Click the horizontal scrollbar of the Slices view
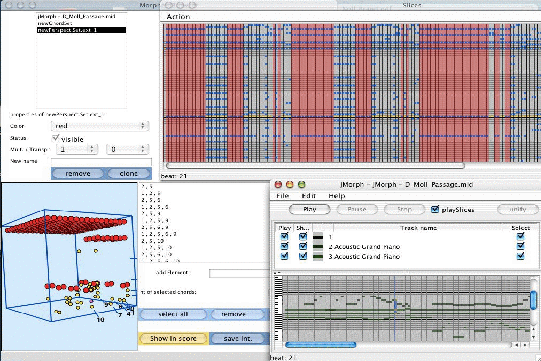The height and width of the screenshot is (361, 541). pos(315,166)
